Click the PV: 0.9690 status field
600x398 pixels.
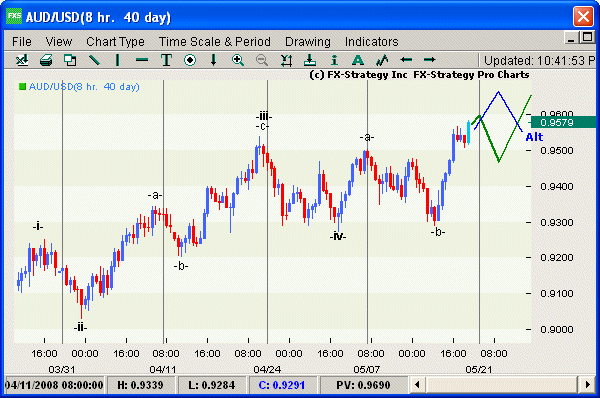tap(363, 385)
